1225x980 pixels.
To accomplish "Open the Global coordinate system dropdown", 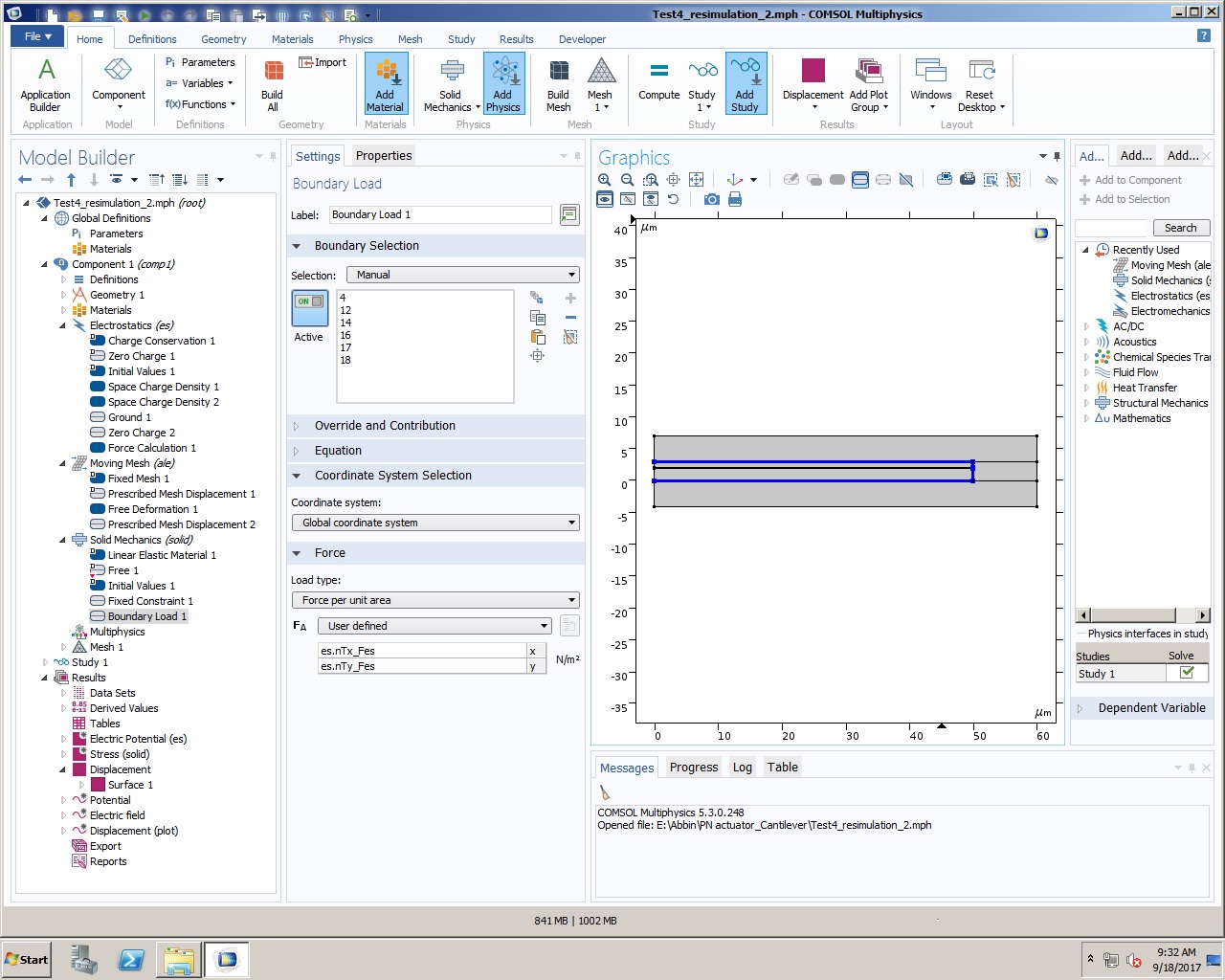I will coord(435,523).
